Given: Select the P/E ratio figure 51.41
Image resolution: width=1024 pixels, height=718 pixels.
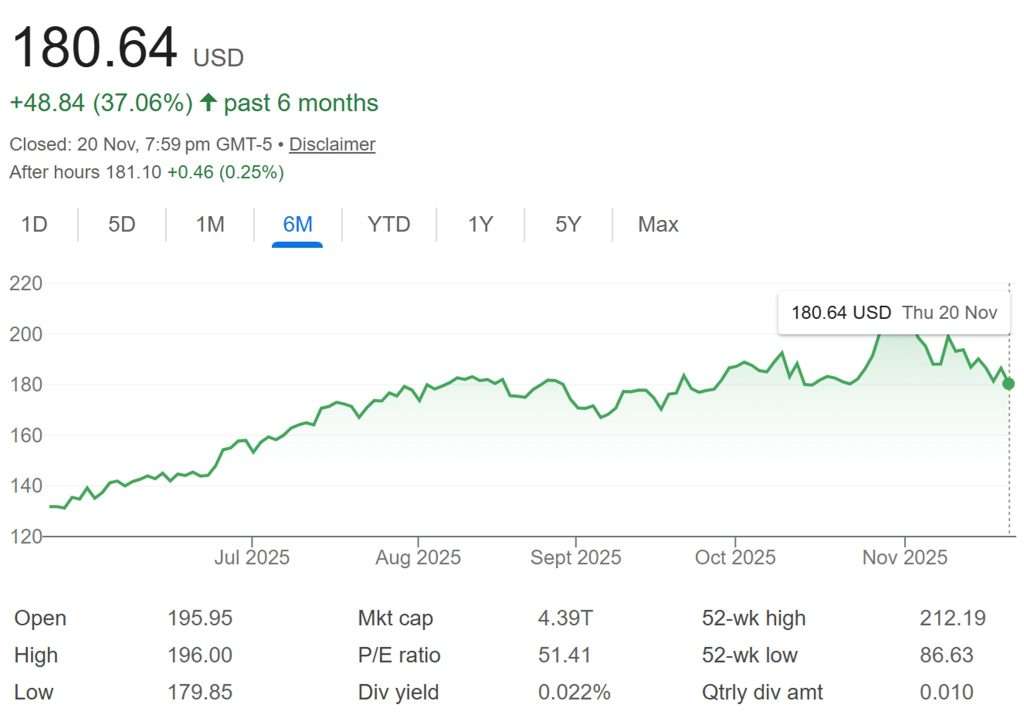Looking at the screenshot, I should [562, 655].
